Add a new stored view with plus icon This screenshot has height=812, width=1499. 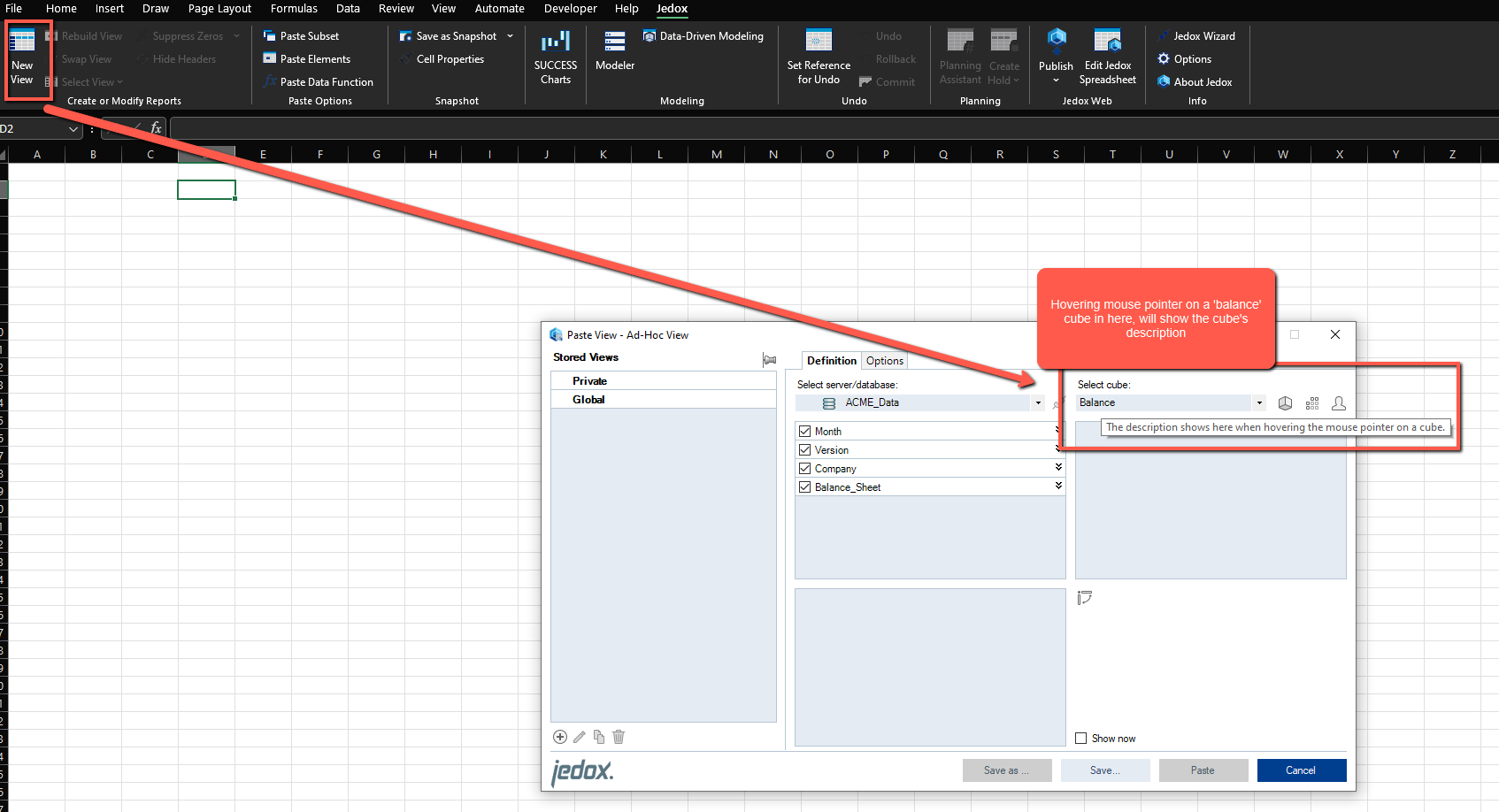point(559,737)
